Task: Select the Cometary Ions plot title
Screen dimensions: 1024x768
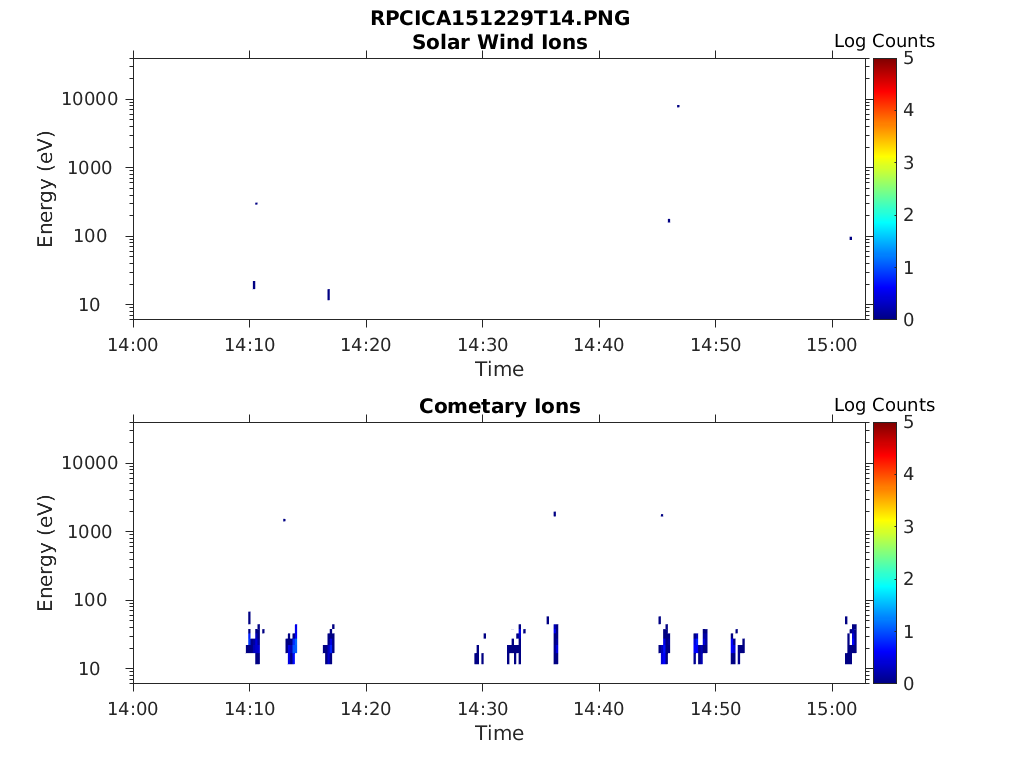Action: [x=500, y=406]
